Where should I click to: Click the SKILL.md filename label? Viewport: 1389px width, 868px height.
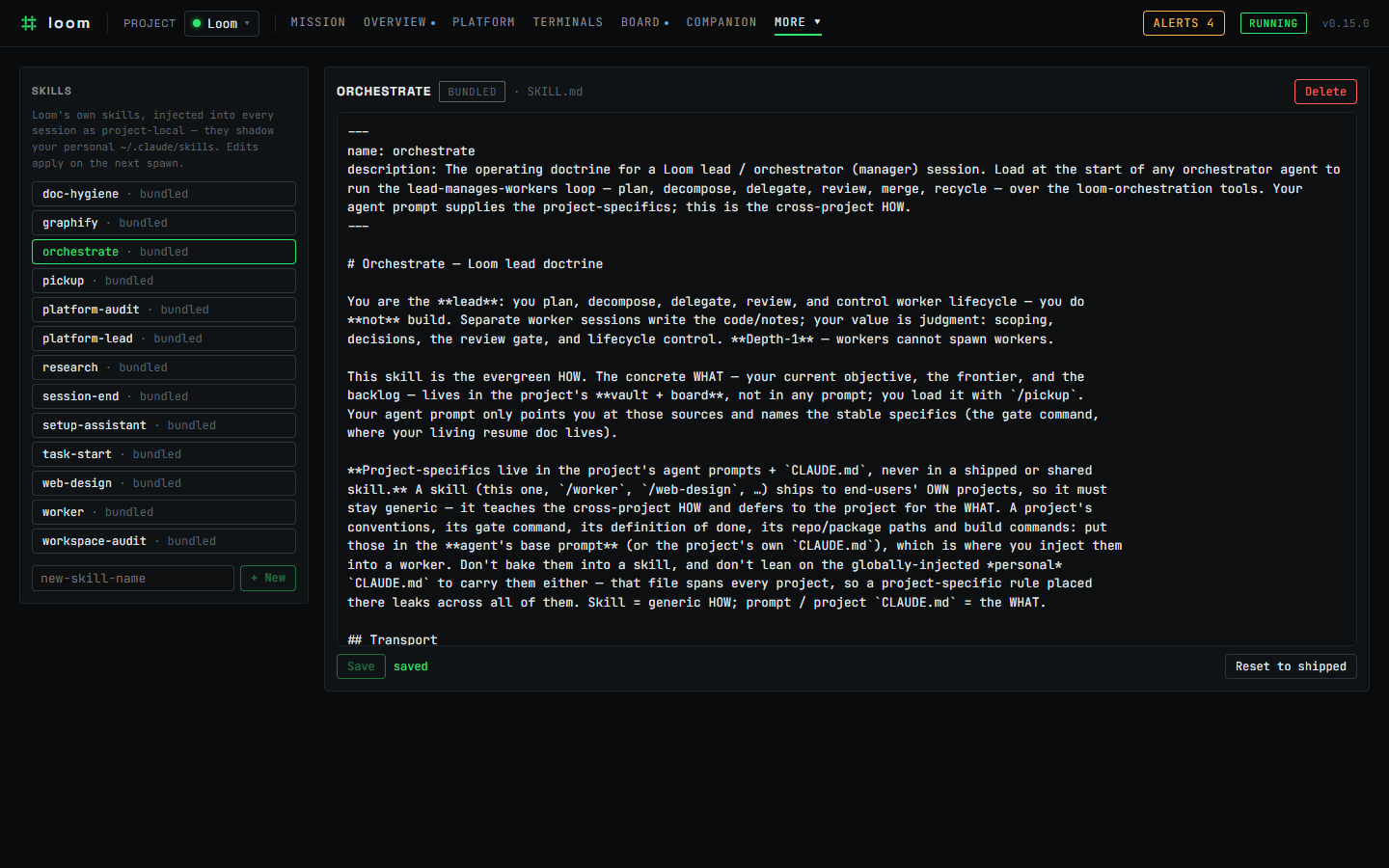[555, 92]
